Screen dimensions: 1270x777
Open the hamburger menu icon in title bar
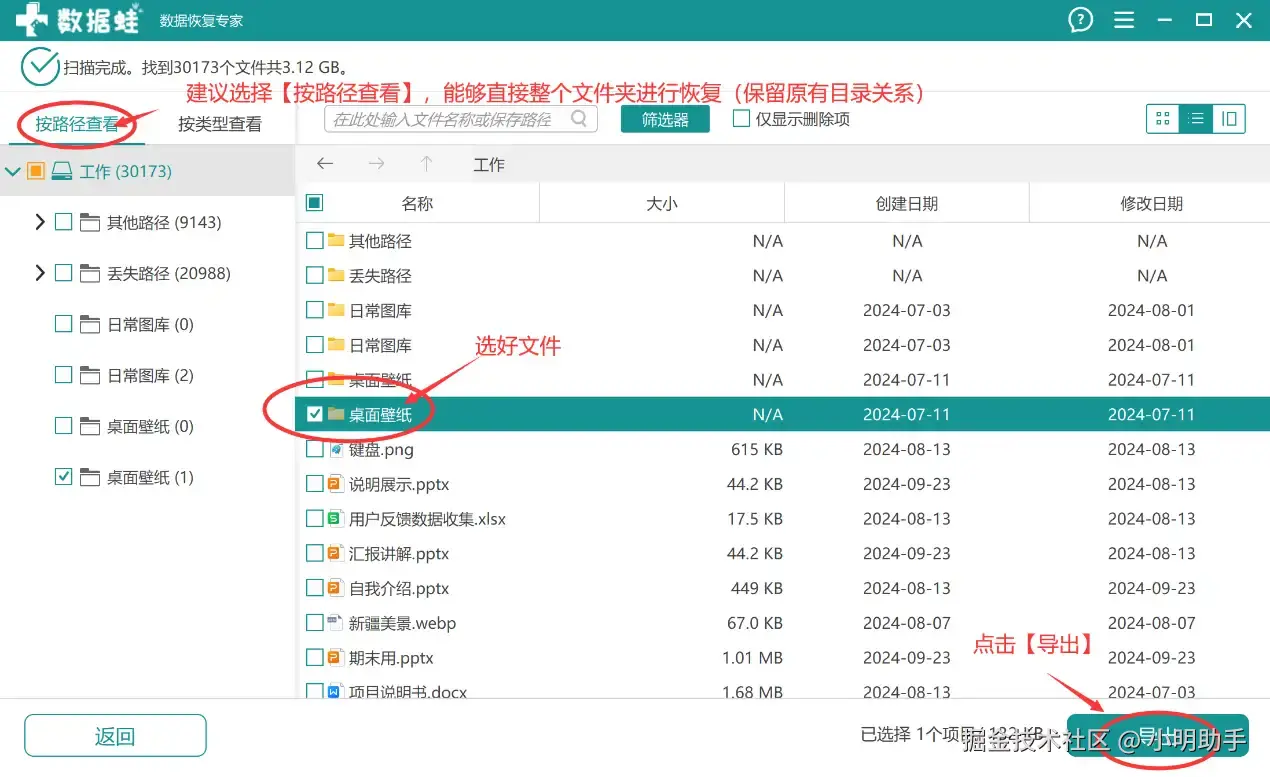pyautogui.click(x=1124, y=20)
